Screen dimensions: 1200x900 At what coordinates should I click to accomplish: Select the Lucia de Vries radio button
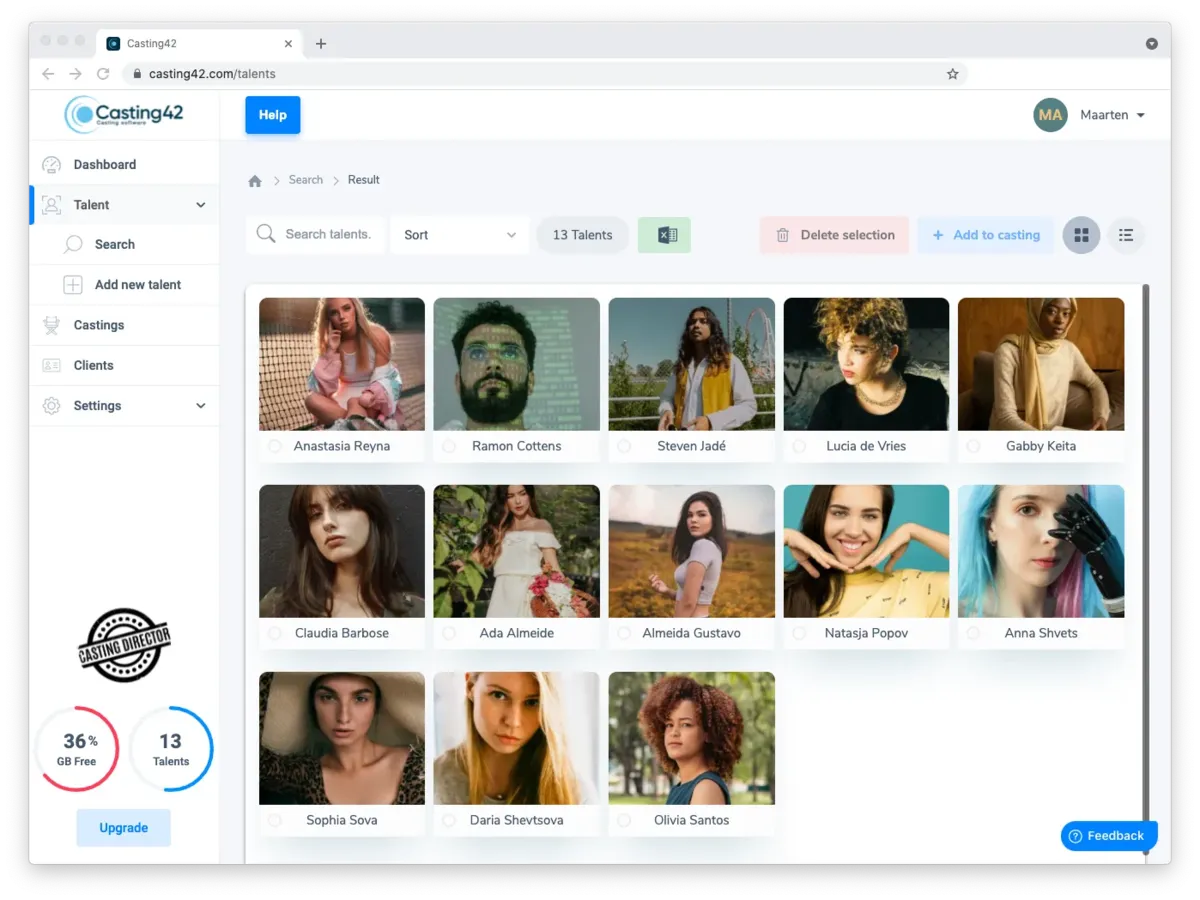[x=799, y=446]
